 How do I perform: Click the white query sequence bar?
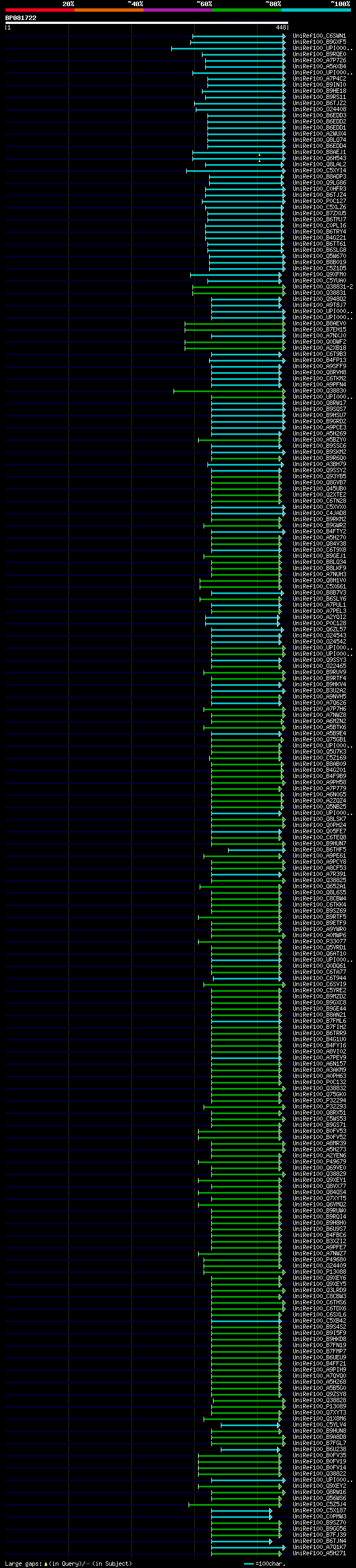pos(147,23)
